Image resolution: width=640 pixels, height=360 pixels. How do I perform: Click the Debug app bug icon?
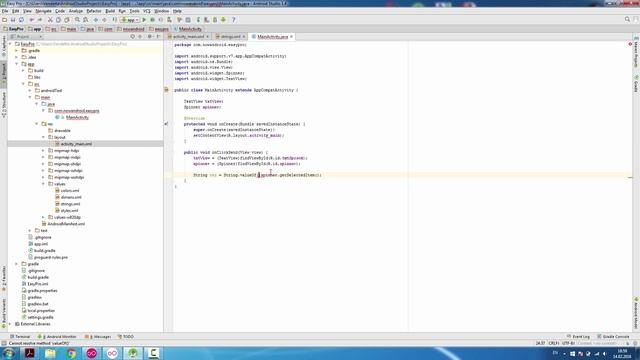click(152, 20)
